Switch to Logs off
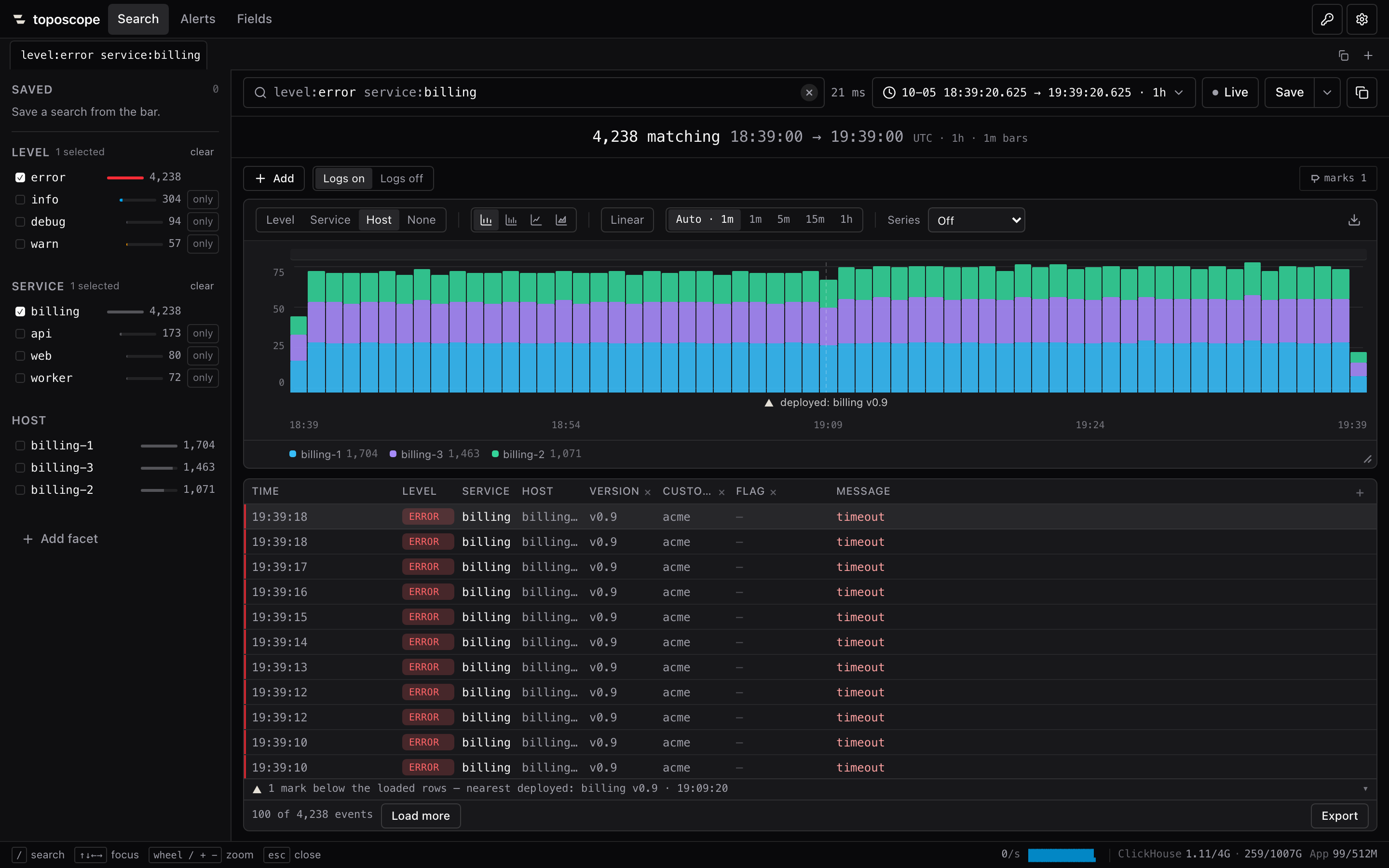Viewport: 1389px width, 868px height. click(x=401, y=178)
